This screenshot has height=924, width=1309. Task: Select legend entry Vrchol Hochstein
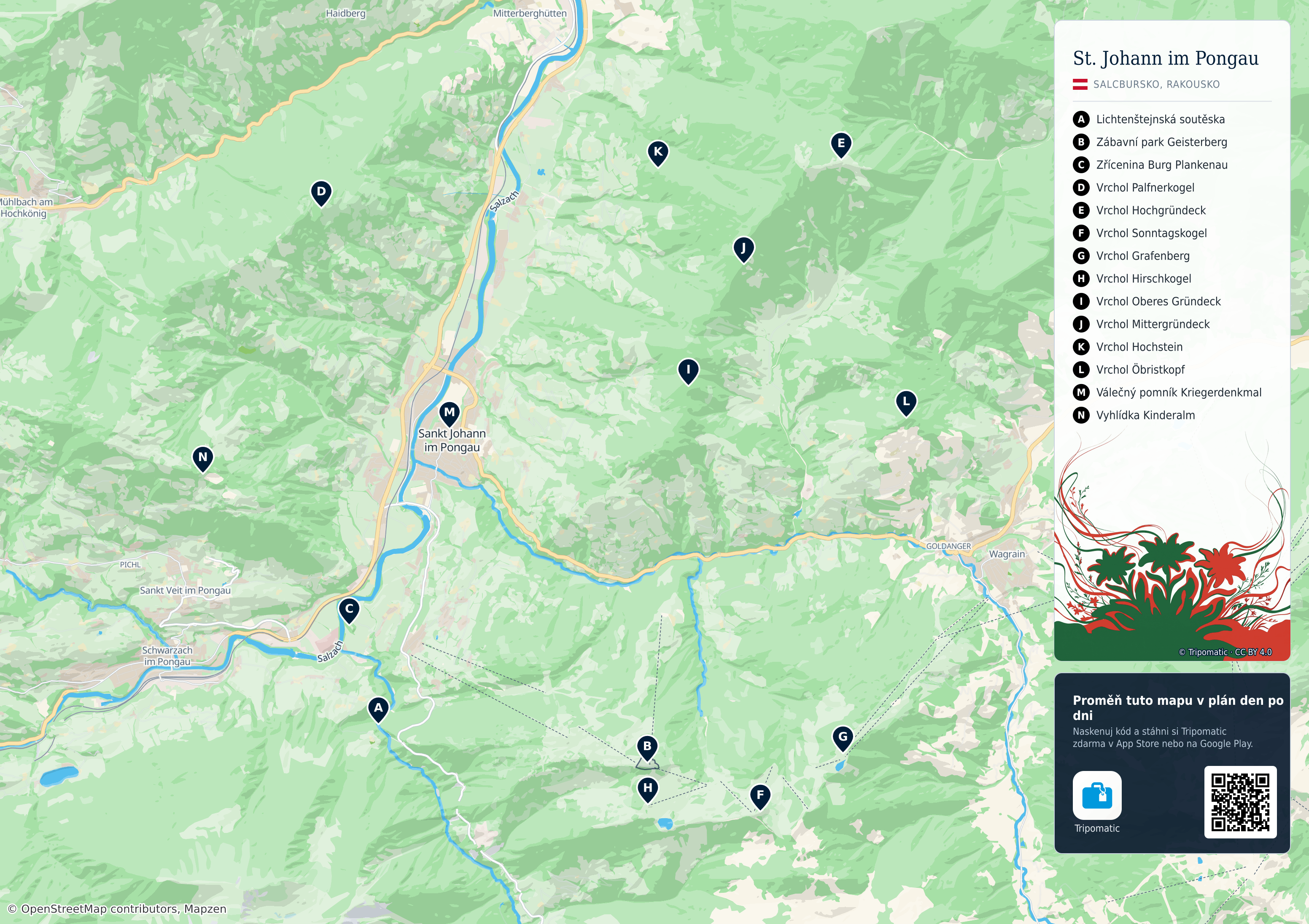pos(1128,346)
